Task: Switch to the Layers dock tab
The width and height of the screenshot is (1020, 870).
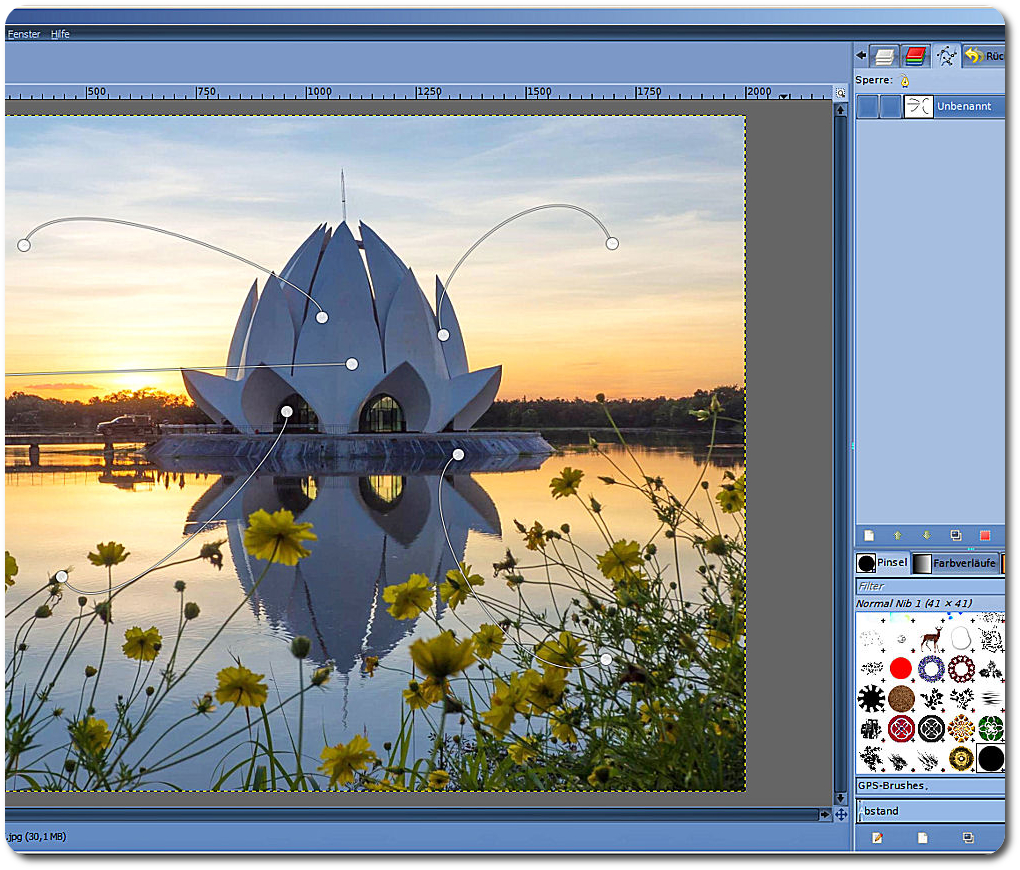Action: pos(884,56)
